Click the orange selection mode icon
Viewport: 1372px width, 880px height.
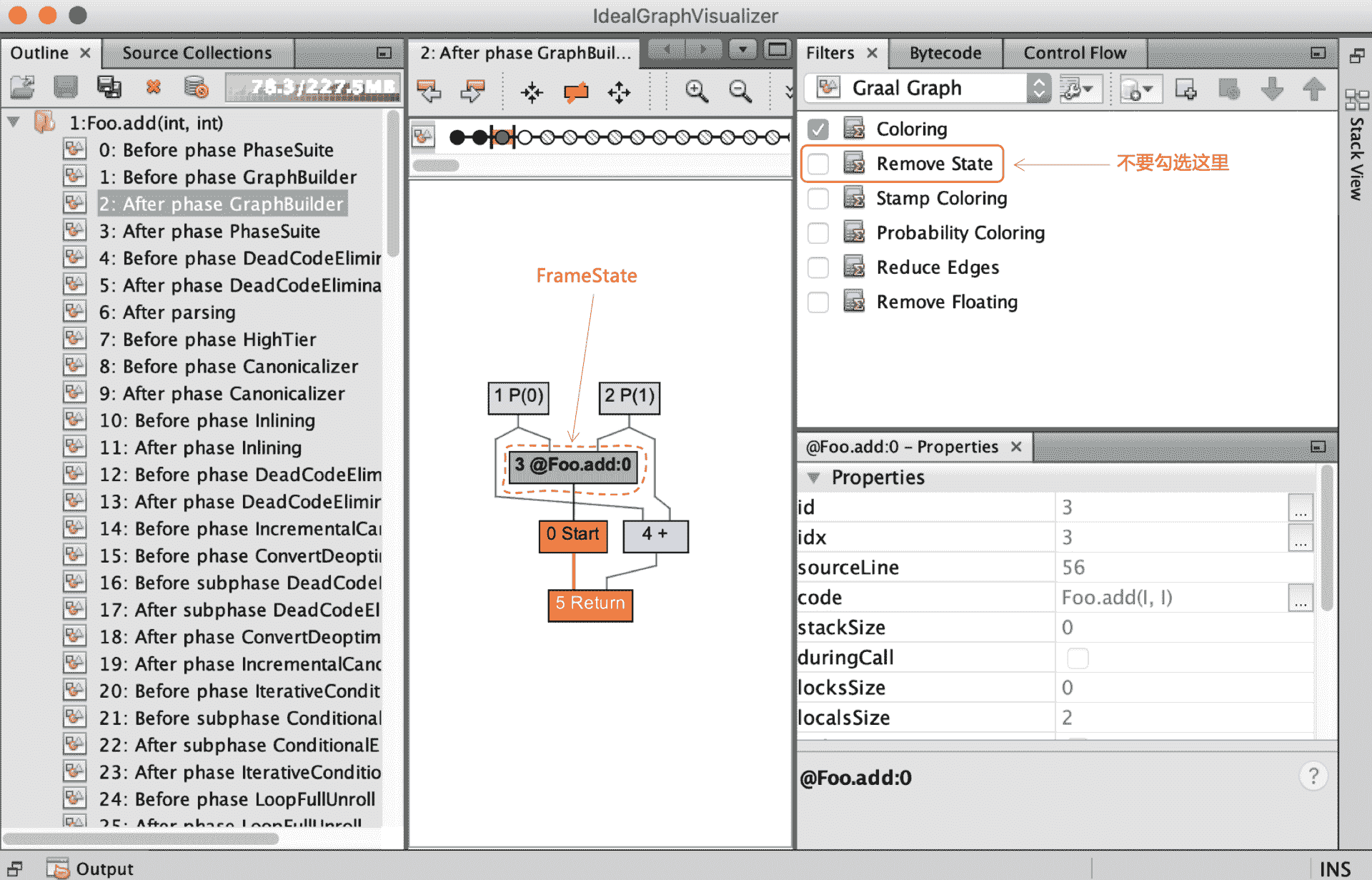tap(575, 92)
